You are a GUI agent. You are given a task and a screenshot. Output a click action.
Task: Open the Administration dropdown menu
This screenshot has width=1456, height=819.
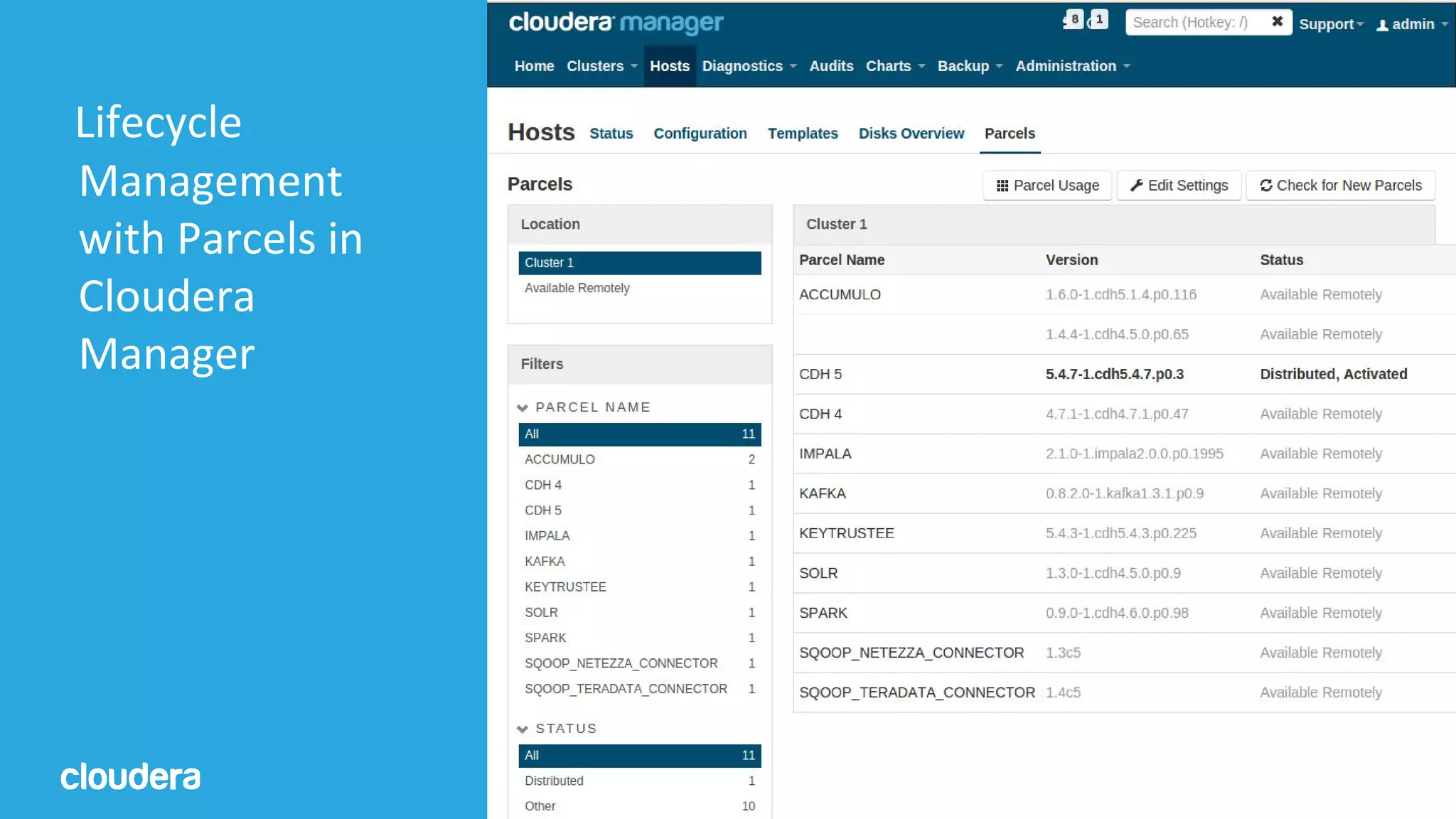pyautogui.click(x=1072, y=66)
